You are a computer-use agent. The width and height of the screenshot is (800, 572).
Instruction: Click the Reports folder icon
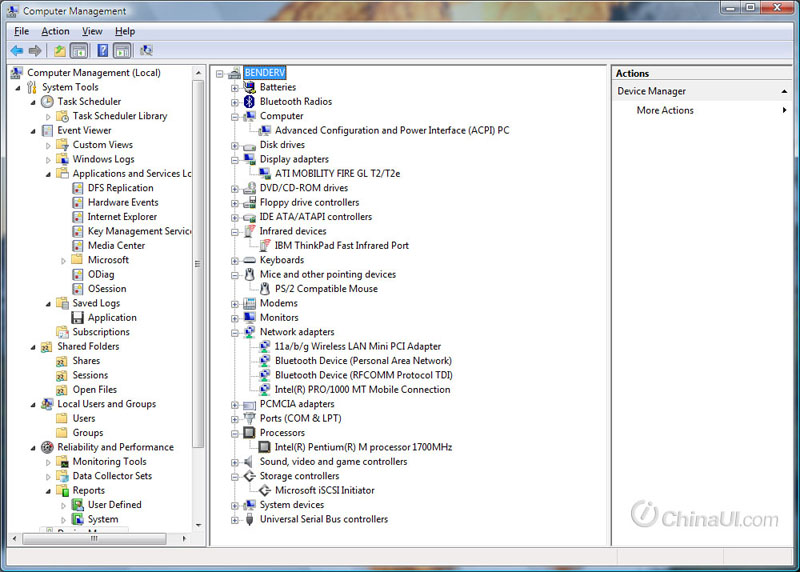(62, 491)
